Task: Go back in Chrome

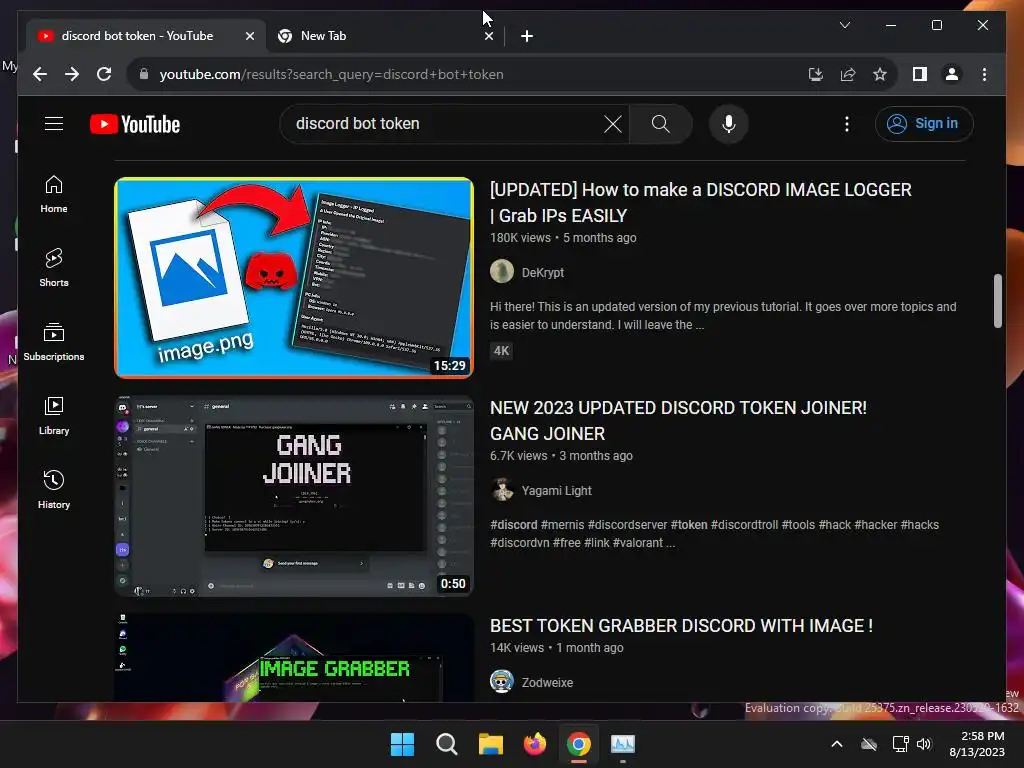Action: [x=40, y=74]
